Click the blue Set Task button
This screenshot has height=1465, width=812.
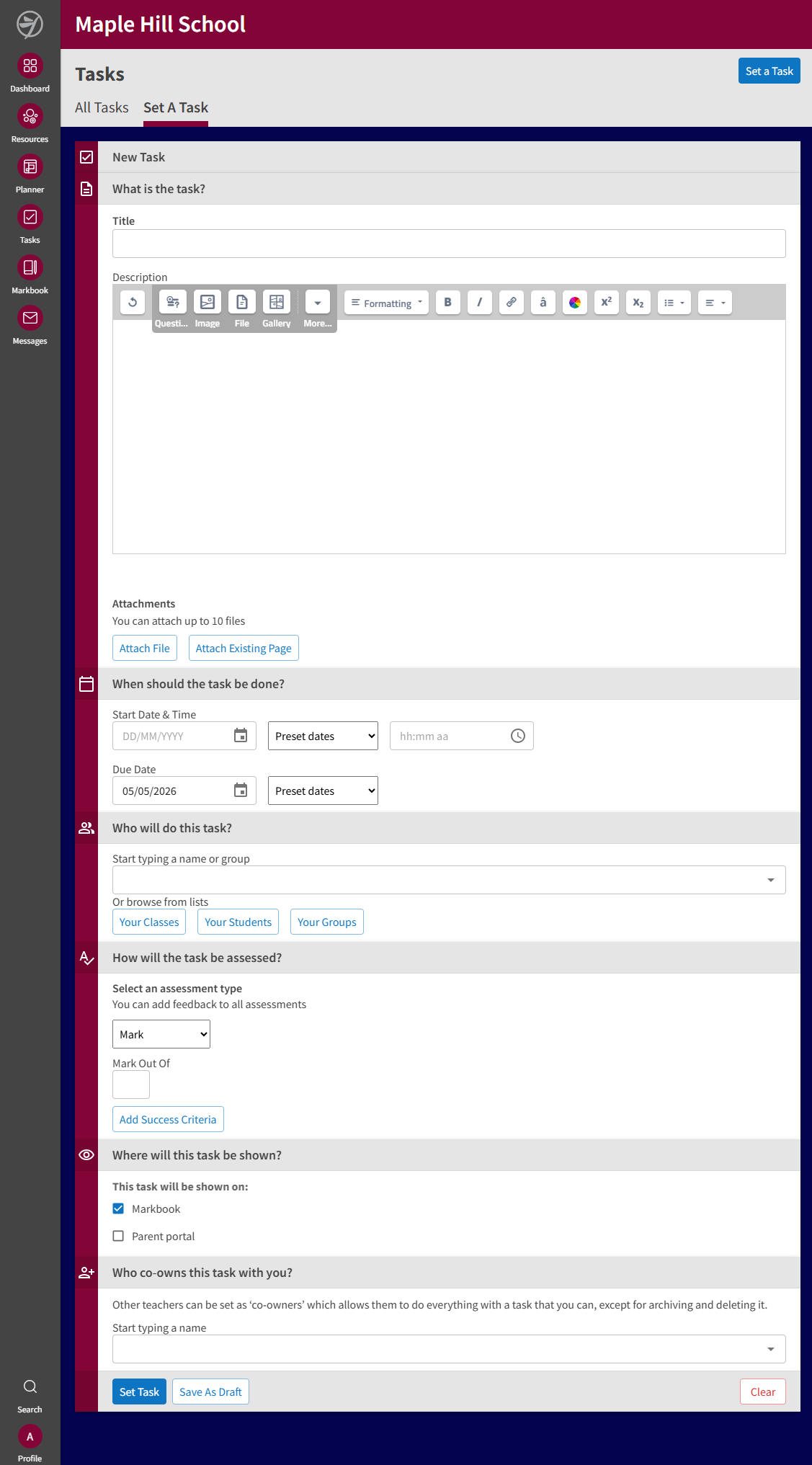(x=139, y=1391)
